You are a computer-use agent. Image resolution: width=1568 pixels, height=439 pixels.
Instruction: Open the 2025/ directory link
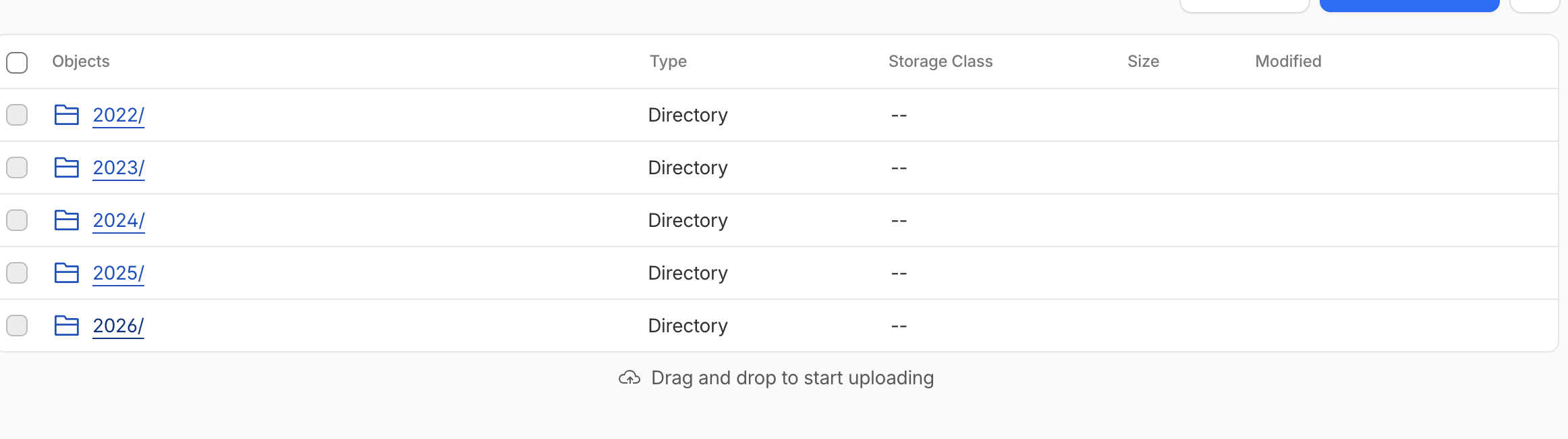118,273
